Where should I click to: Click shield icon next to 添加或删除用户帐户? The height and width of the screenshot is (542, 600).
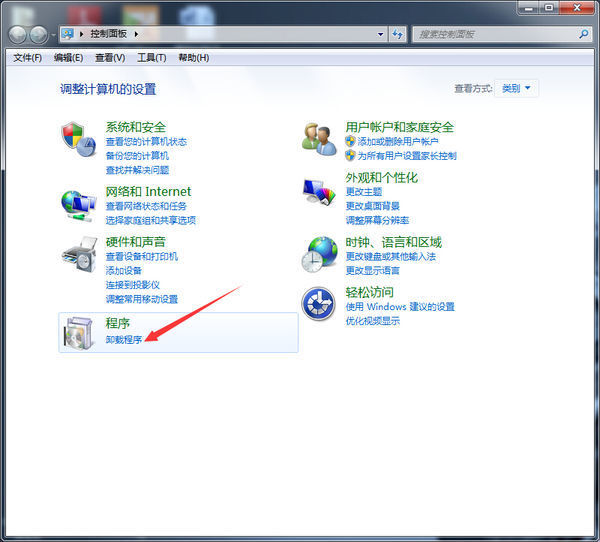click(x=350, y=141)
